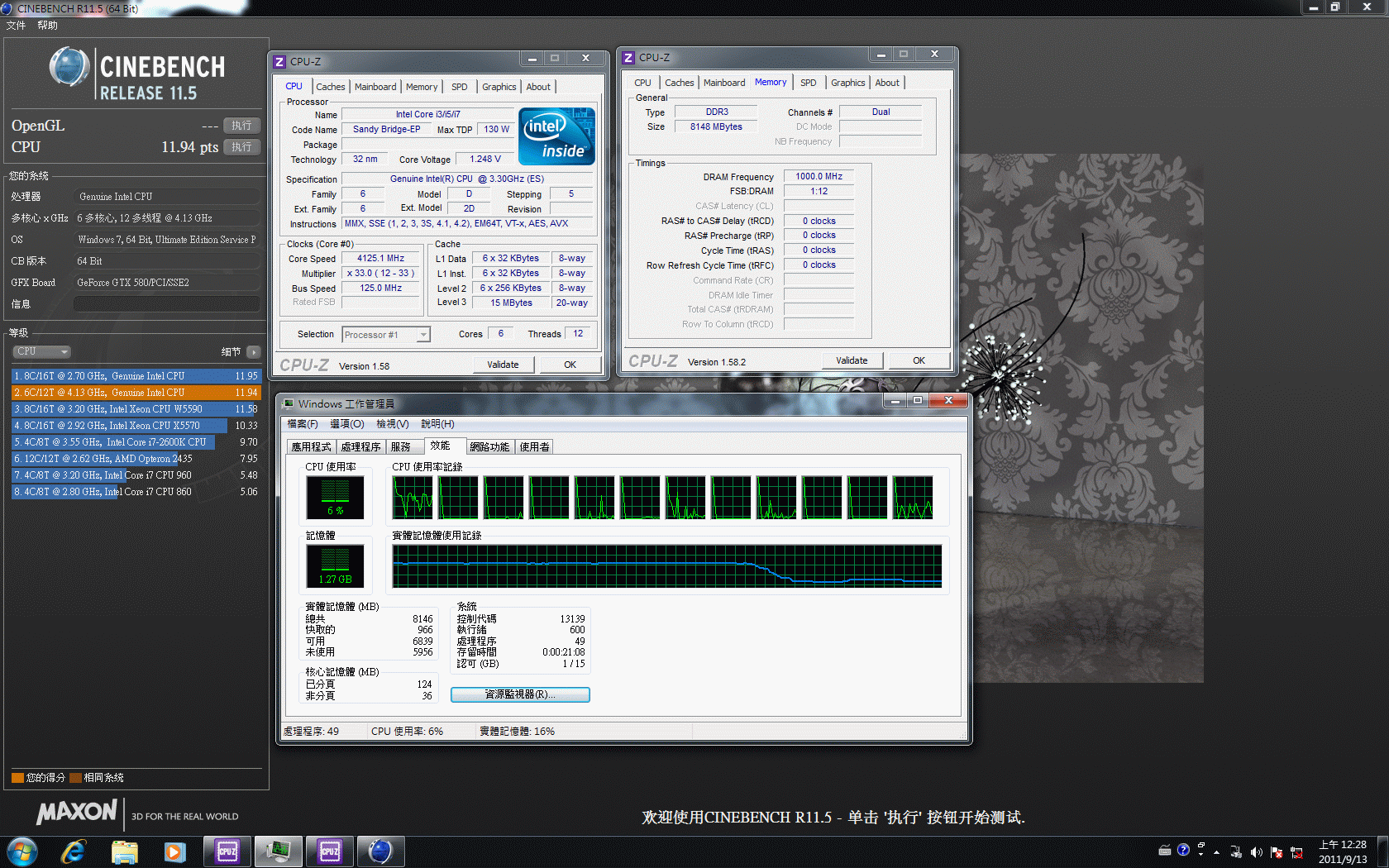The height and width of the screenshot is (868, 1389).
Task: Open About tab in left CPU-Z window
Action: click(538, 87)
